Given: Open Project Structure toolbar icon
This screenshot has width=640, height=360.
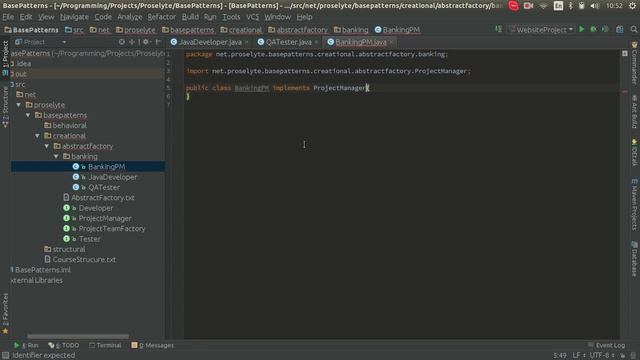Looking at the screenshot, I should [620, 29].
